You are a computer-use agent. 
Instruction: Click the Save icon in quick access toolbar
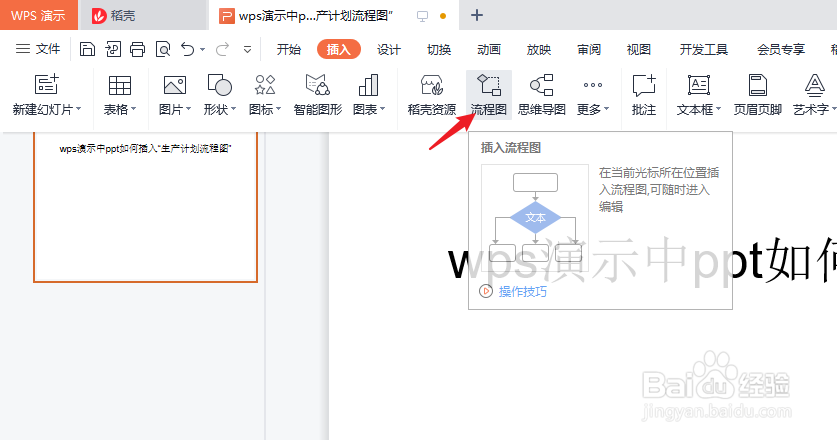[x=87, y=49]
